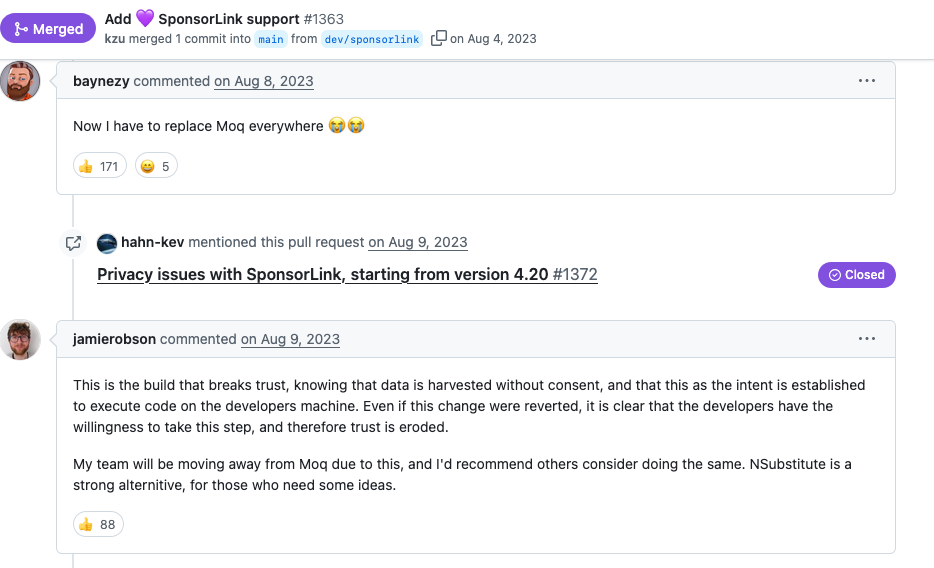This screenshot has height=568, width=934.
Task: Click the kzu author link
Action: point(115,39)
